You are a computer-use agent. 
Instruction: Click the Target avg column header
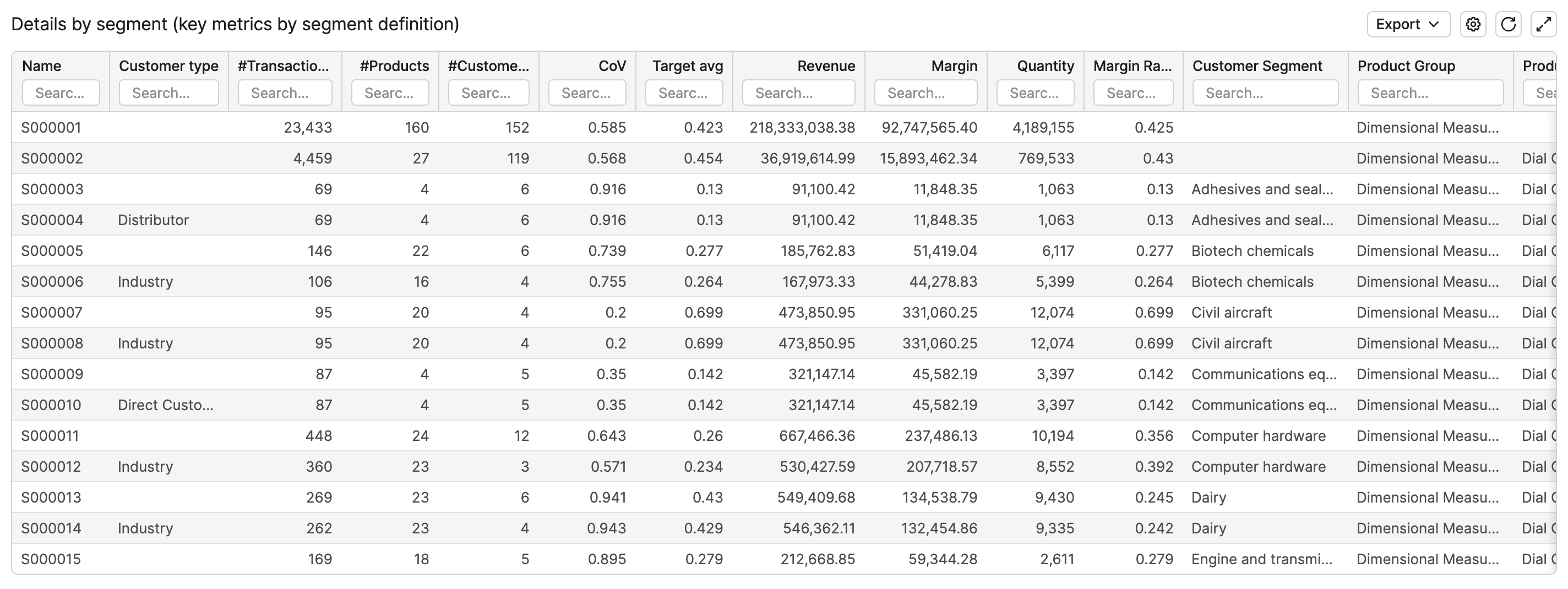[x=687, y=66]
